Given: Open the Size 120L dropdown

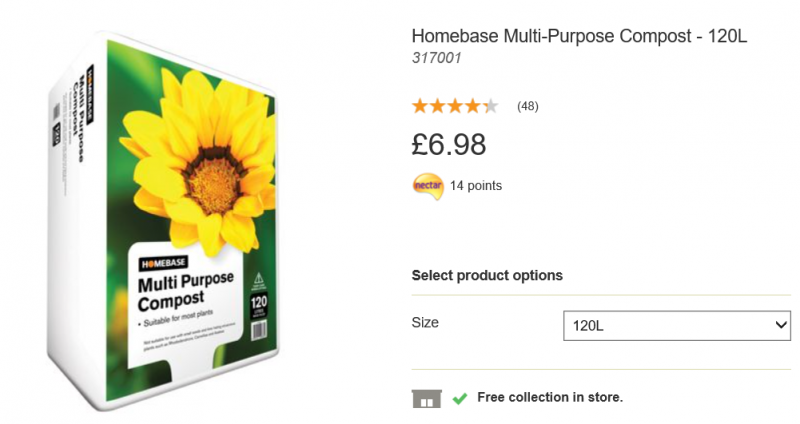Looking at the screenshot, I should 677,325.
